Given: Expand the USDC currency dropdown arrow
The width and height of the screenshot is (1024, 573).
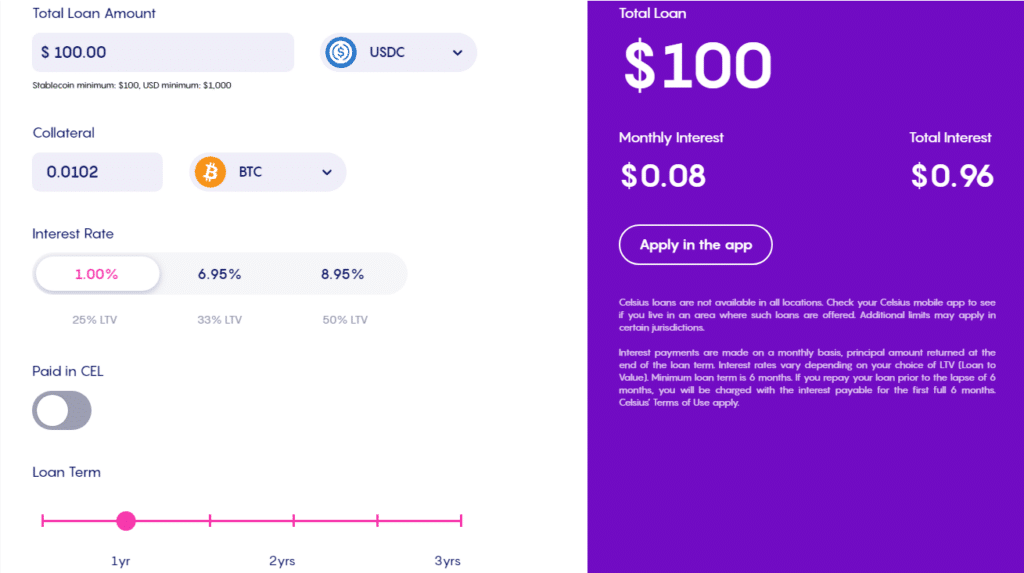Looking at the screenshot, I should (457, 53).
